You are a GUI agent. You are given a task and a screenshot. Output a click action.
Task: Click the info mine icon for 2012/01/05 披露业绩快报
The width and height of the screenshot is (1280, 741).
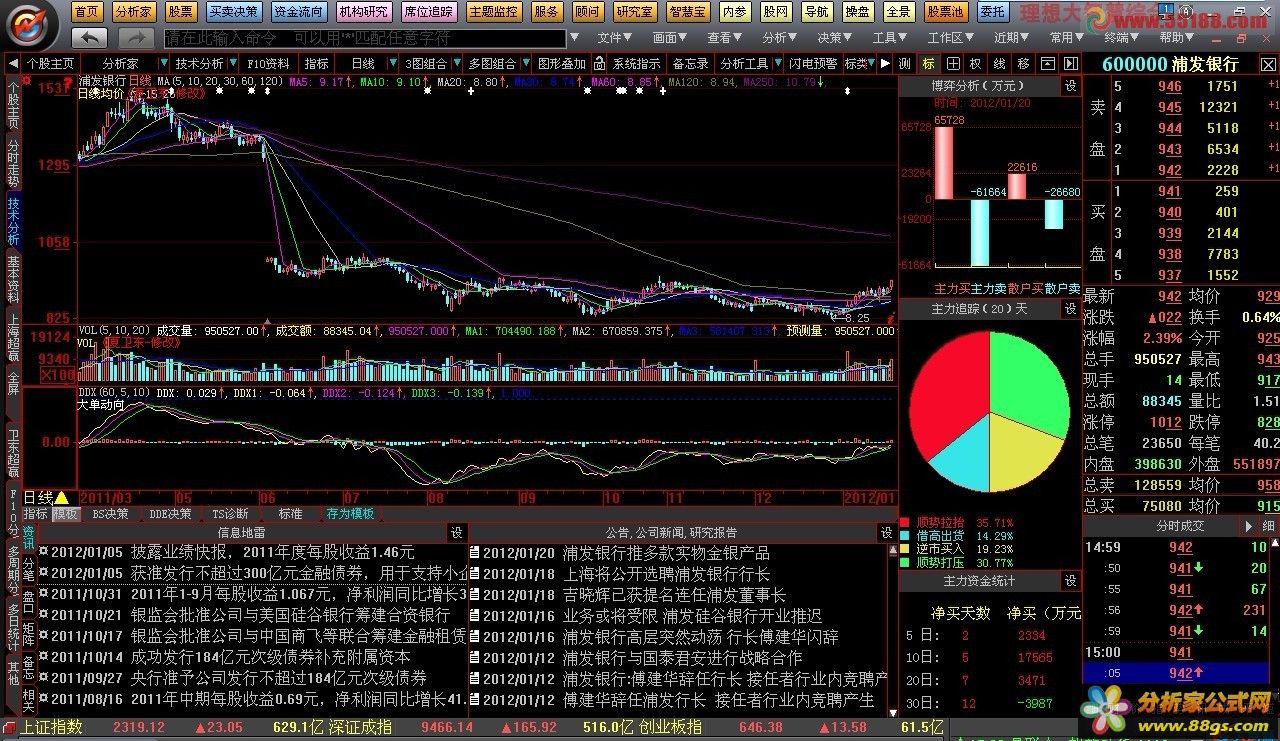click(x=43, y=552)
